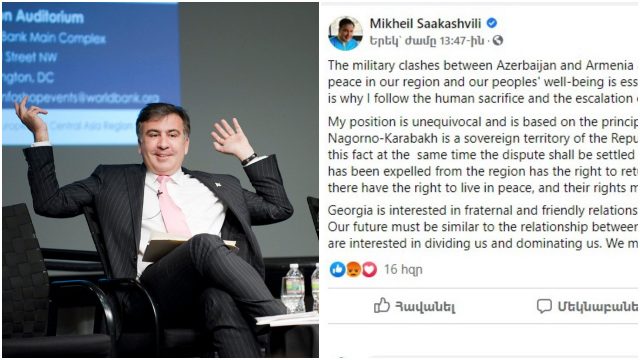
Task: Click the paragraph starting 'My position is unequivocal'
Action: point(483,154)
